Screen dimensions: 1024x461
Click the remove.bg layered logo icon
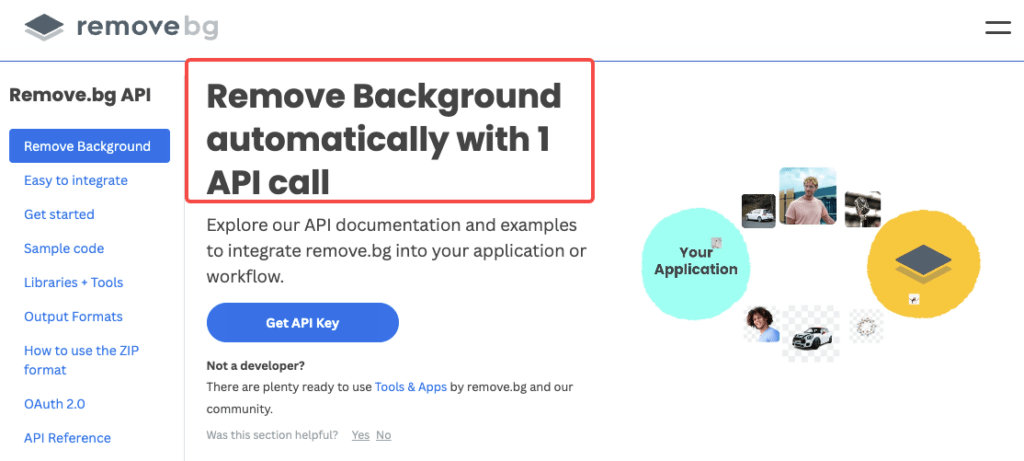44,27
